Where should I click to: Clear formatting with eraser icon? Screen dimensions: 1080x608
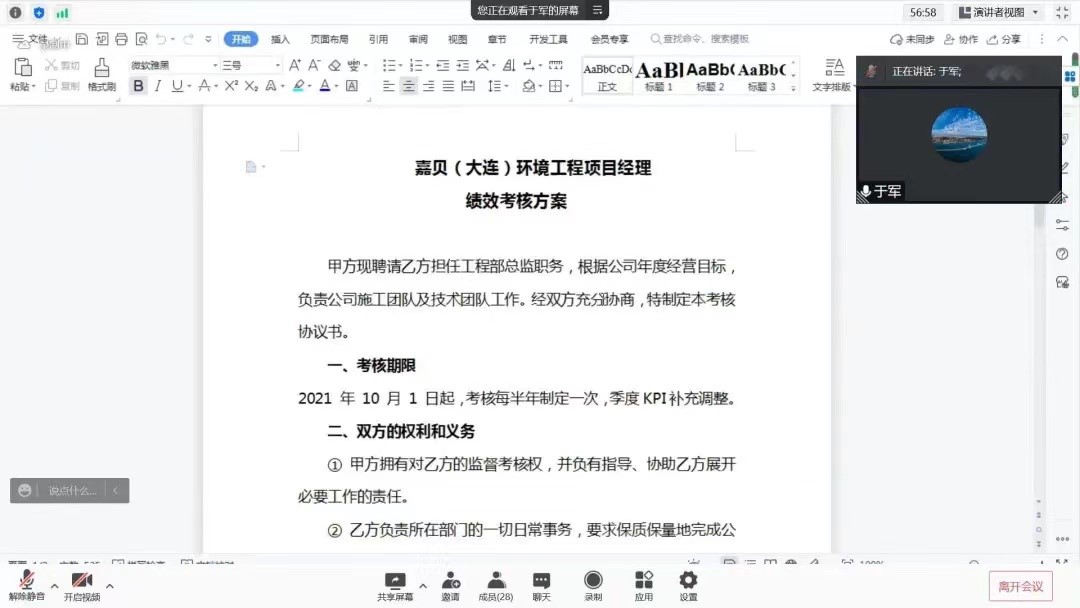coord(335,65)
